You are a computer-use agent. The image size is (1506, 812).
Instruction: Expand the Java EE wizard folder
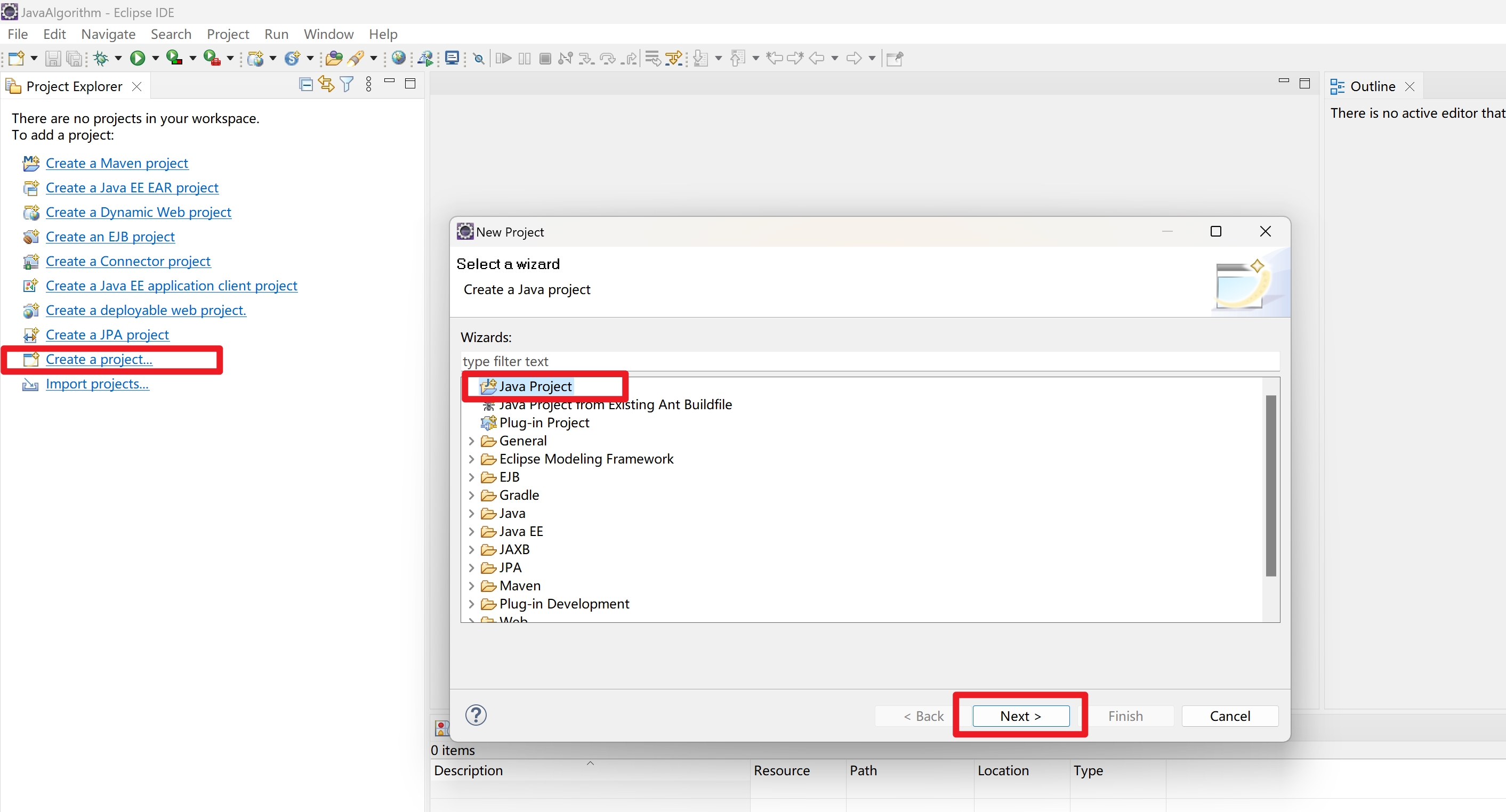tap(471, 532)
